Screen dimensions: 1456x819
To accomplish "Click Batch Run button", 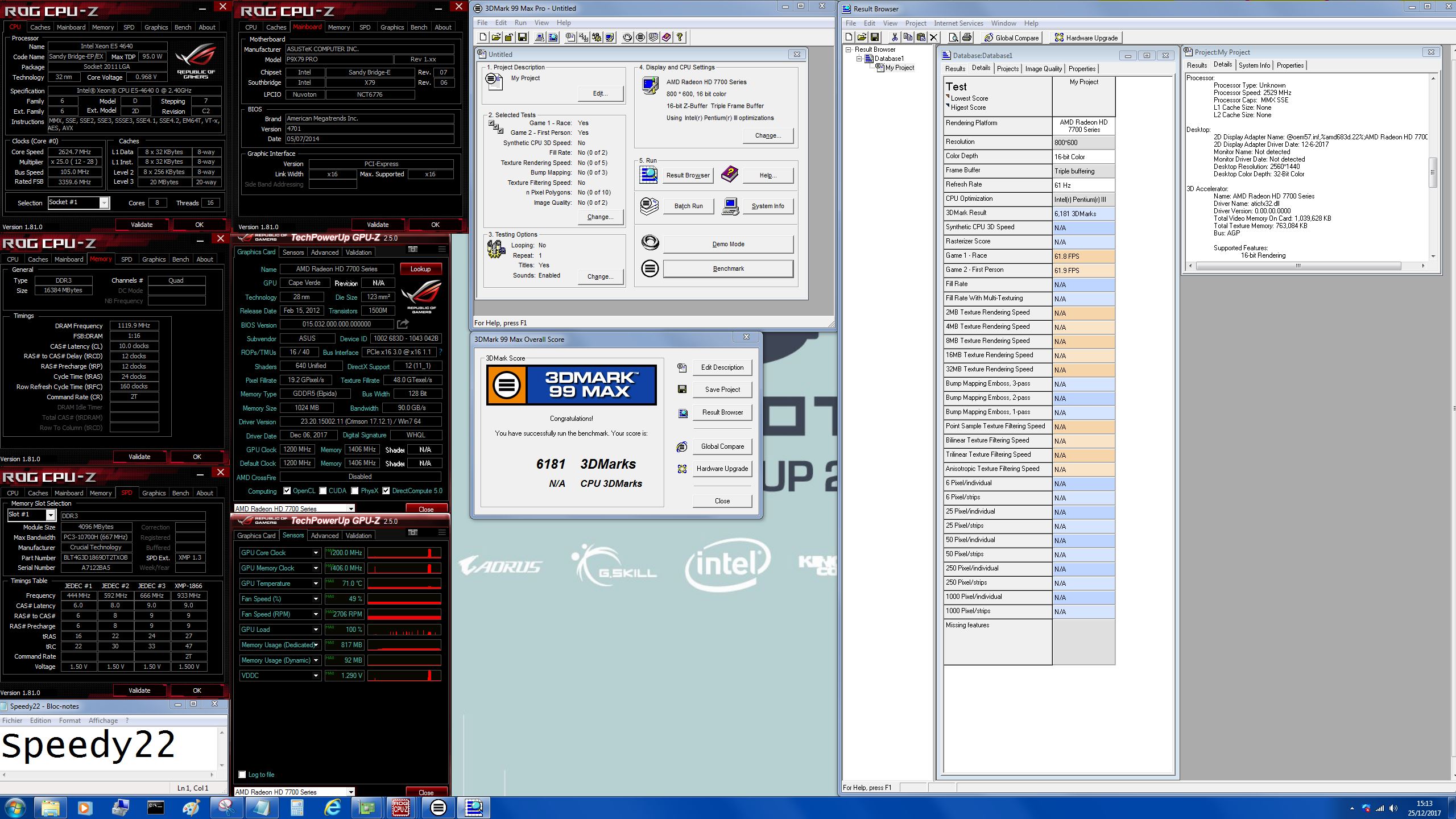I will pos(688,206).
